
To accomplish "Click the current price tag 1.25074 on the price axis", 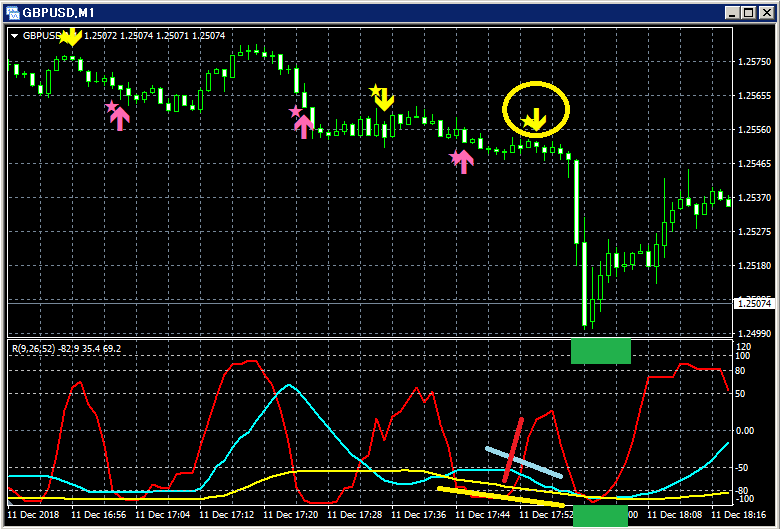I will [x=755, y=303].
